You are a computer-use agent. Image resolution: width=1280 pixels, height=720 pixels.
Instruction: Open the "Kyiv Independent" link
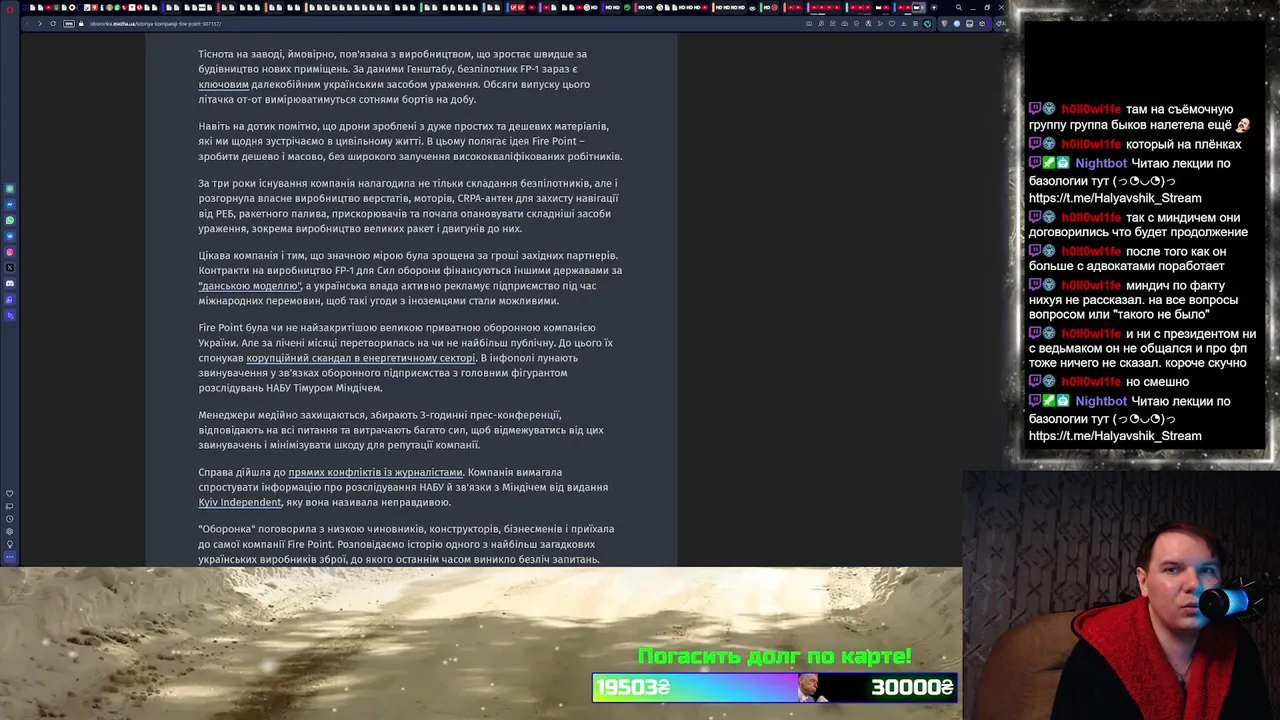click(239, 502)
